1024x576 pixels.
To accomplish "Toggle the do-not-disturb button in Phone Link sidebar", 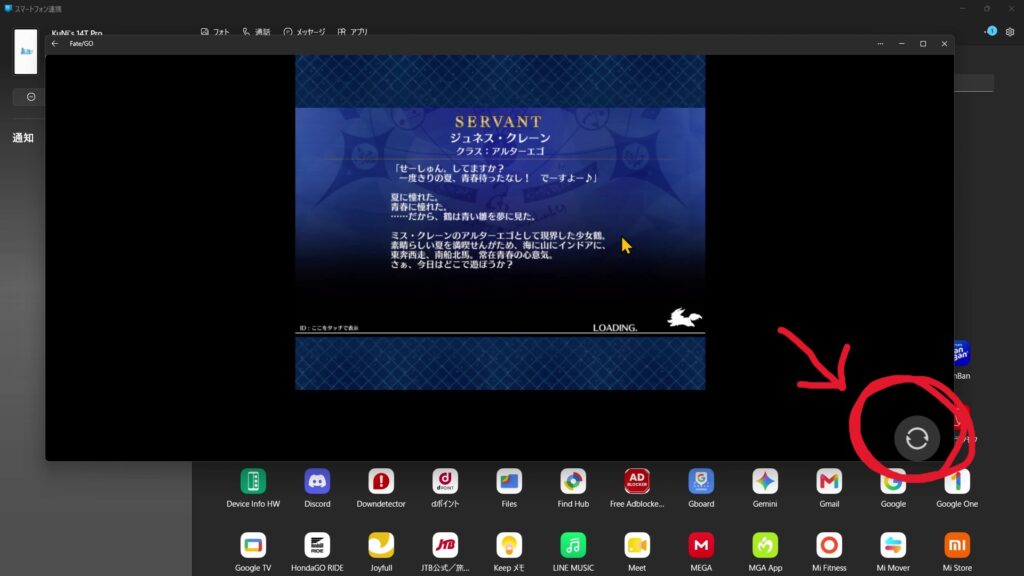I will (31, 97).
